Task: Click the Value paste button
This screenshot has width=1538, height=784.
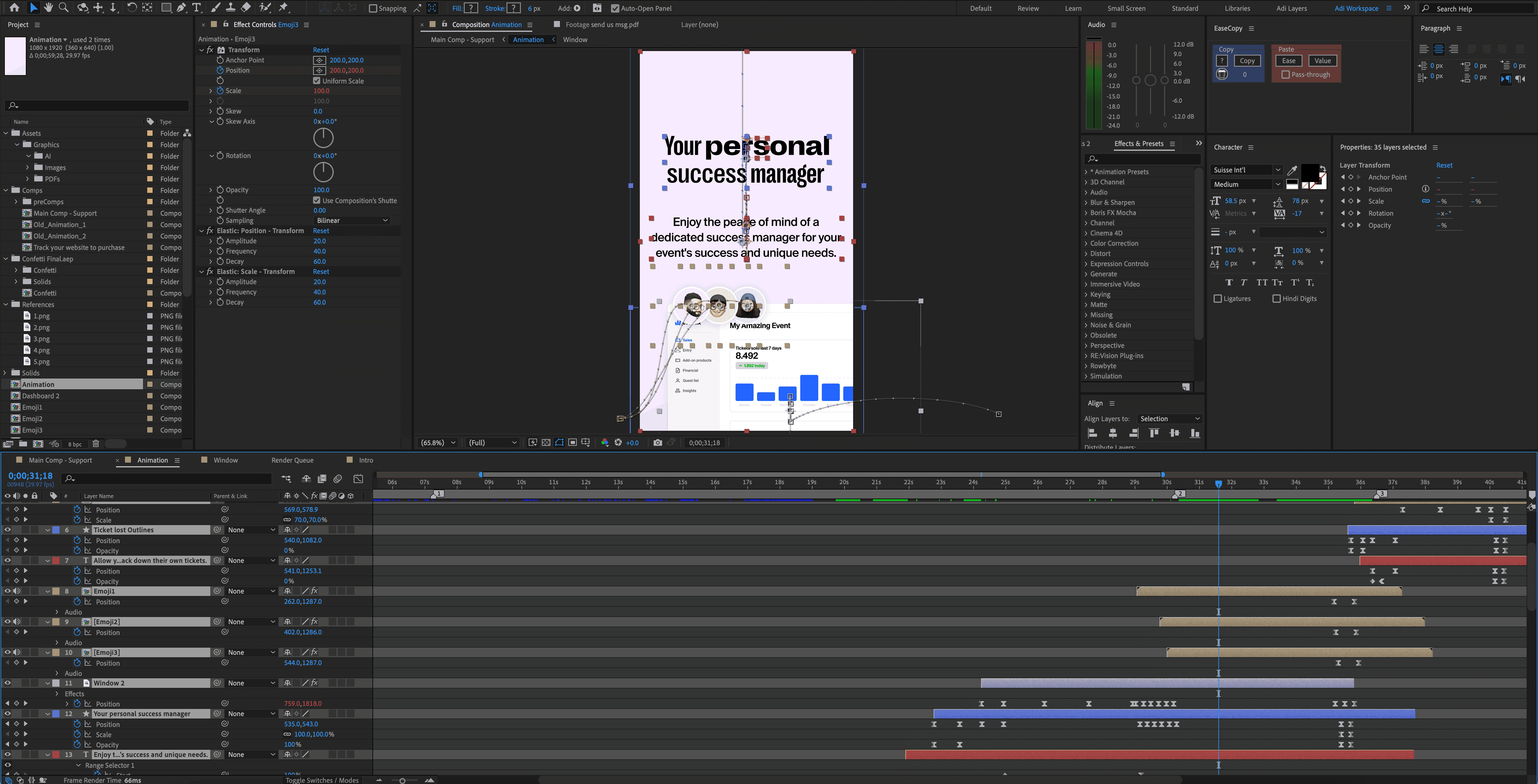Action: coord(1322,61)
